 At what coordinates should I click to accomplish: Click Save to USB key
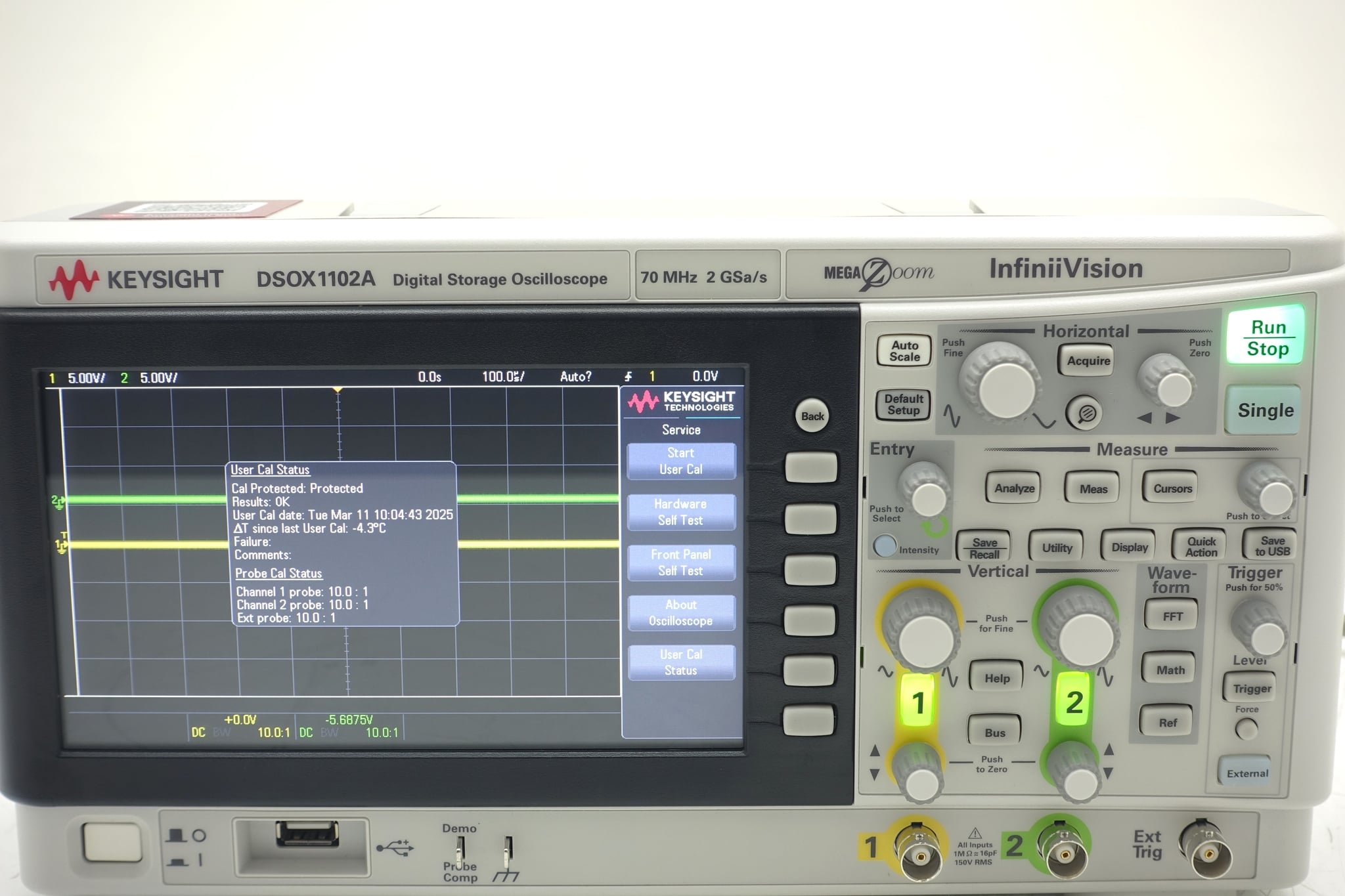click(1271, 545)
